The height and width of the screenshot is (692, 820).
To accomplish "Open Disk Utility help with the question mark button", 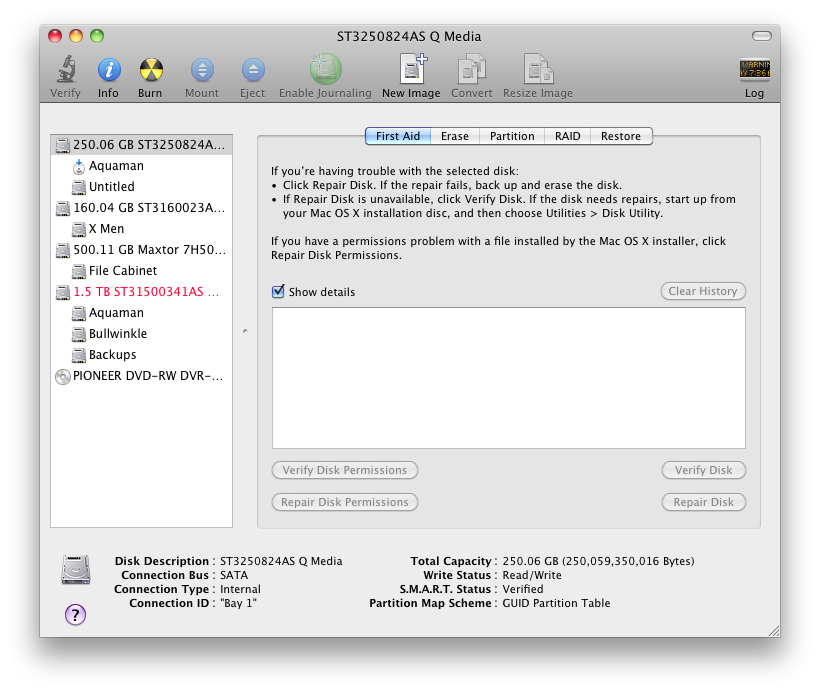I will click(x=75, y=615).
